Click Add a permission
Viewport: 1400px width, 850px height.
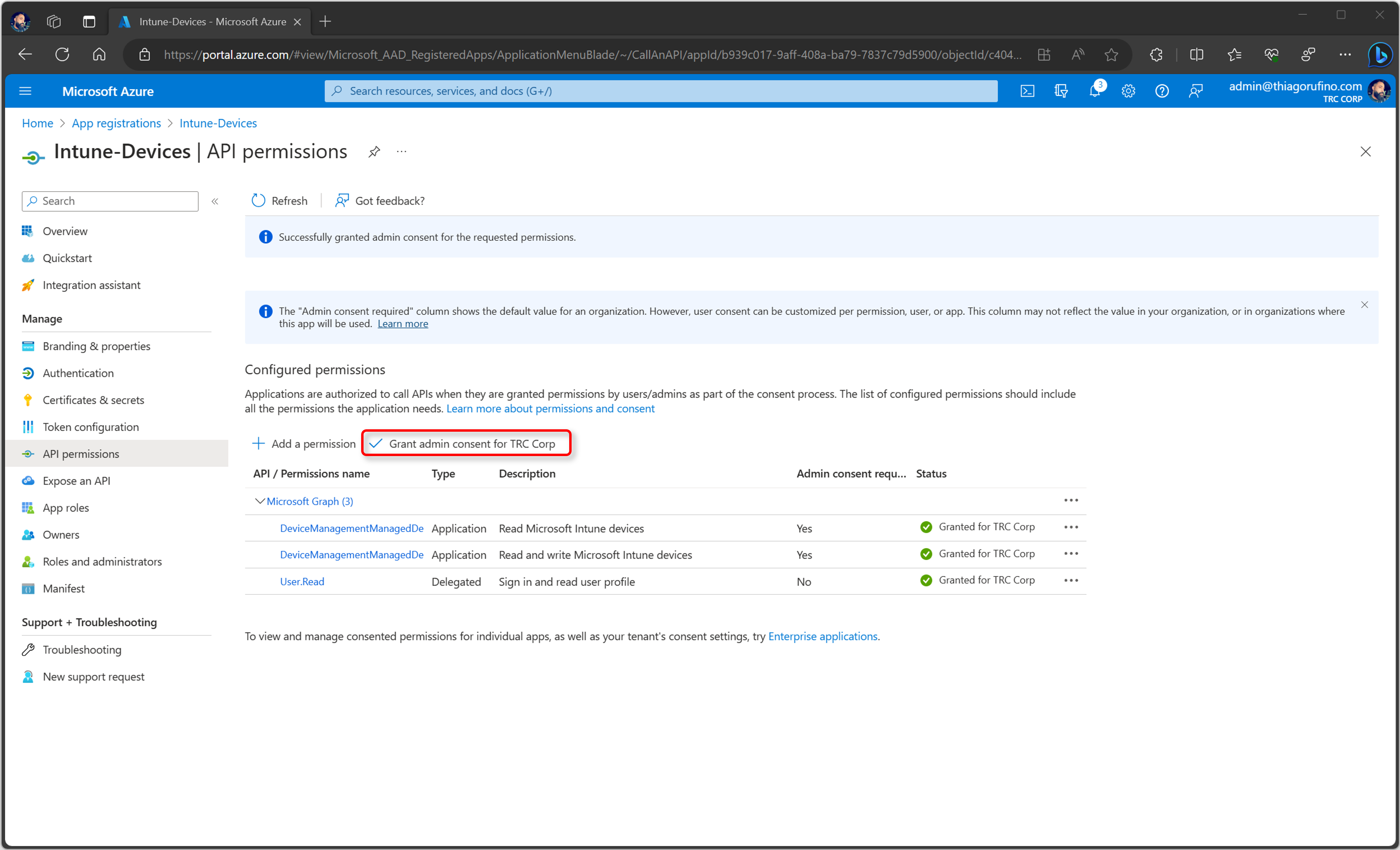(304, 443)
